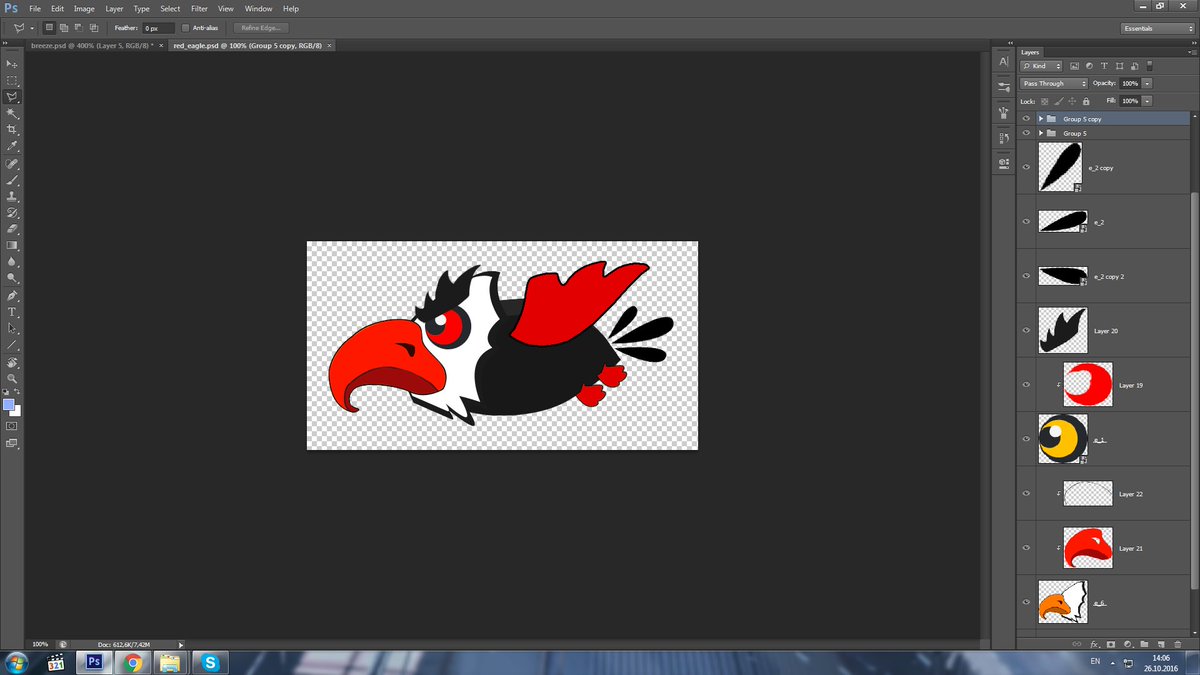The height and width of the screenshot is (675, 1200).
Task: Open the Layer menu
Action: coord(115,9)
